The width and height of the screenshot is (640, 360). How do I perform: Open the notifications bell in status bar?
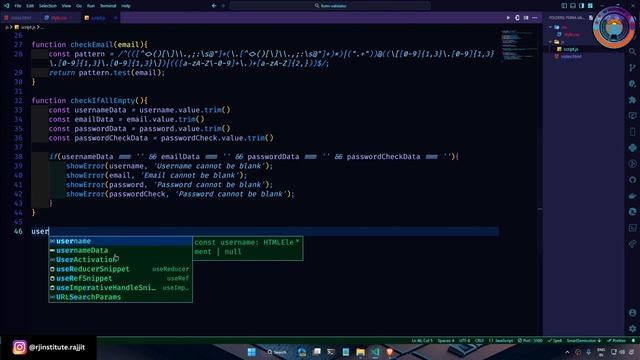(633, 340)
